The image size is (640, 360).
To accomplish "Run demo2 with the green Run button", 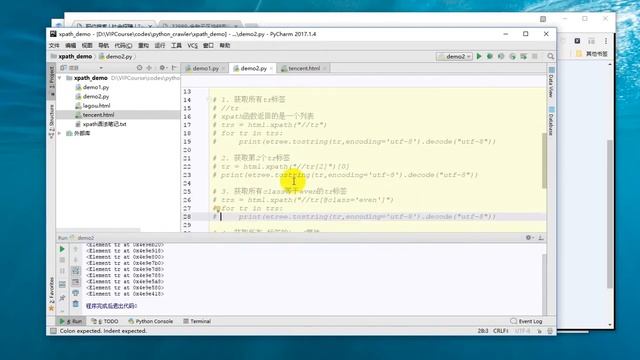I will 479,56.
